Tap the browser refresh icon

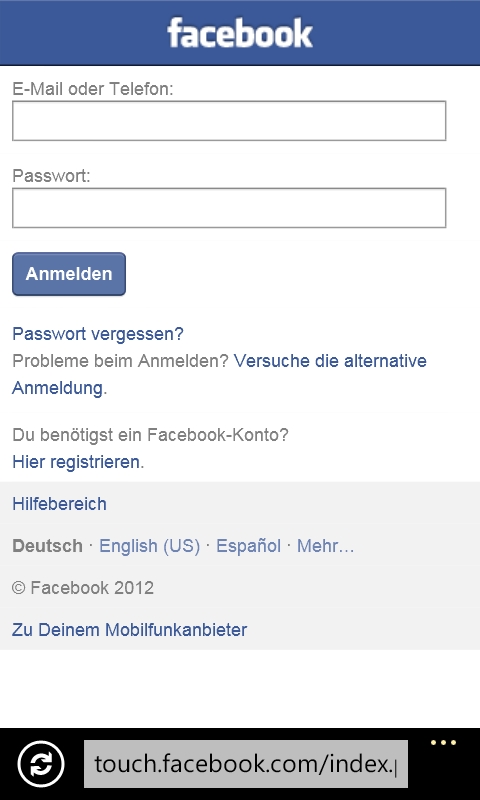[x=41, y=764]
